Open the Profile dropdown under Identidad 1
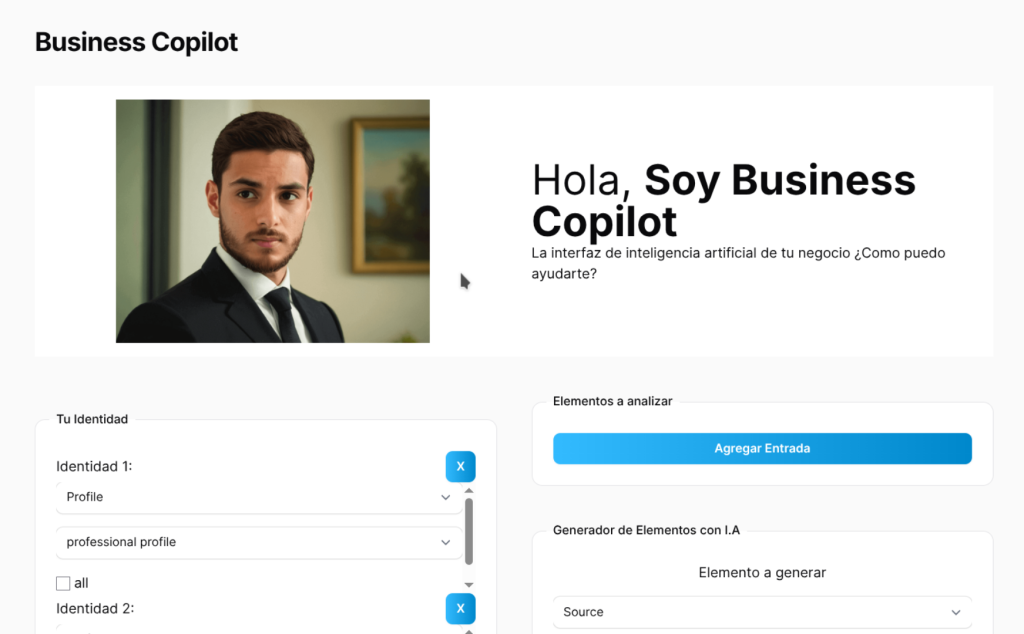 click(258, 497)
